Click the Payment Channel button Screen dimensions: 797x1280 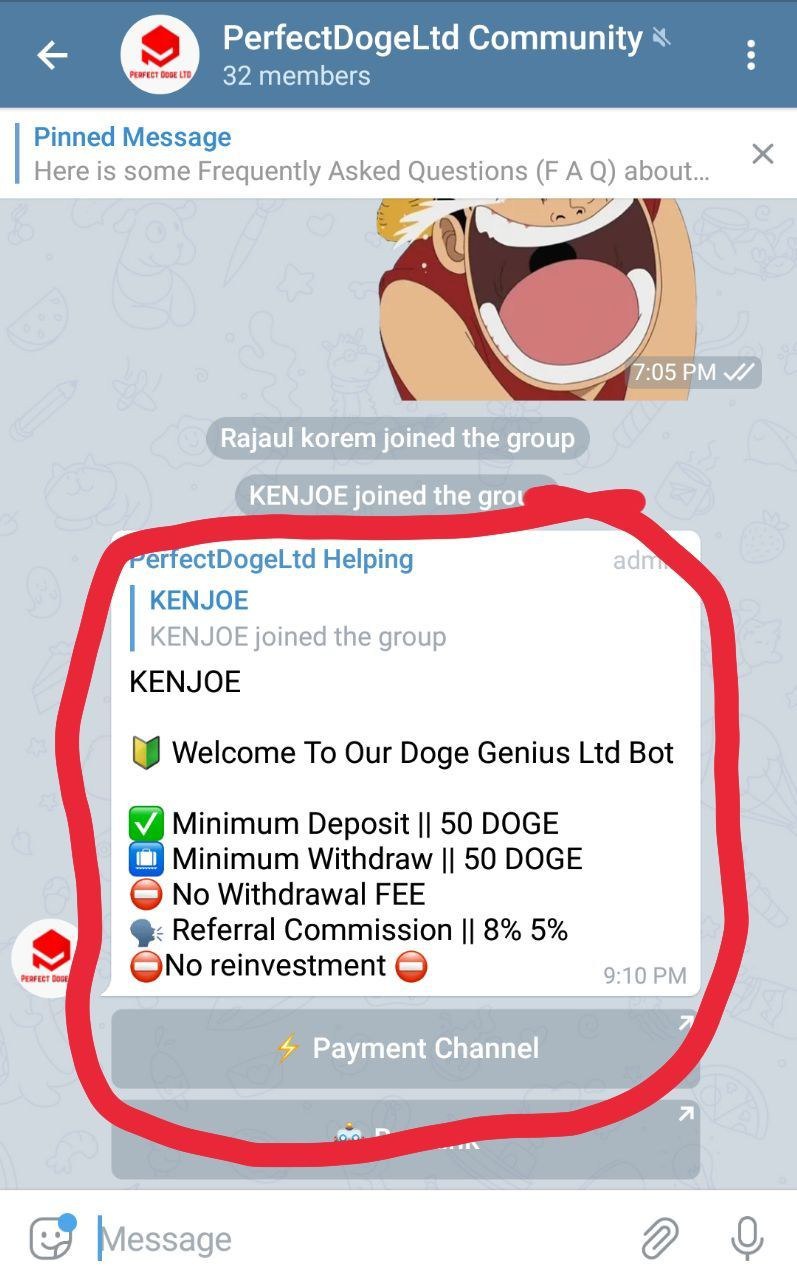pyautogui.click(x=405, y=1048)
